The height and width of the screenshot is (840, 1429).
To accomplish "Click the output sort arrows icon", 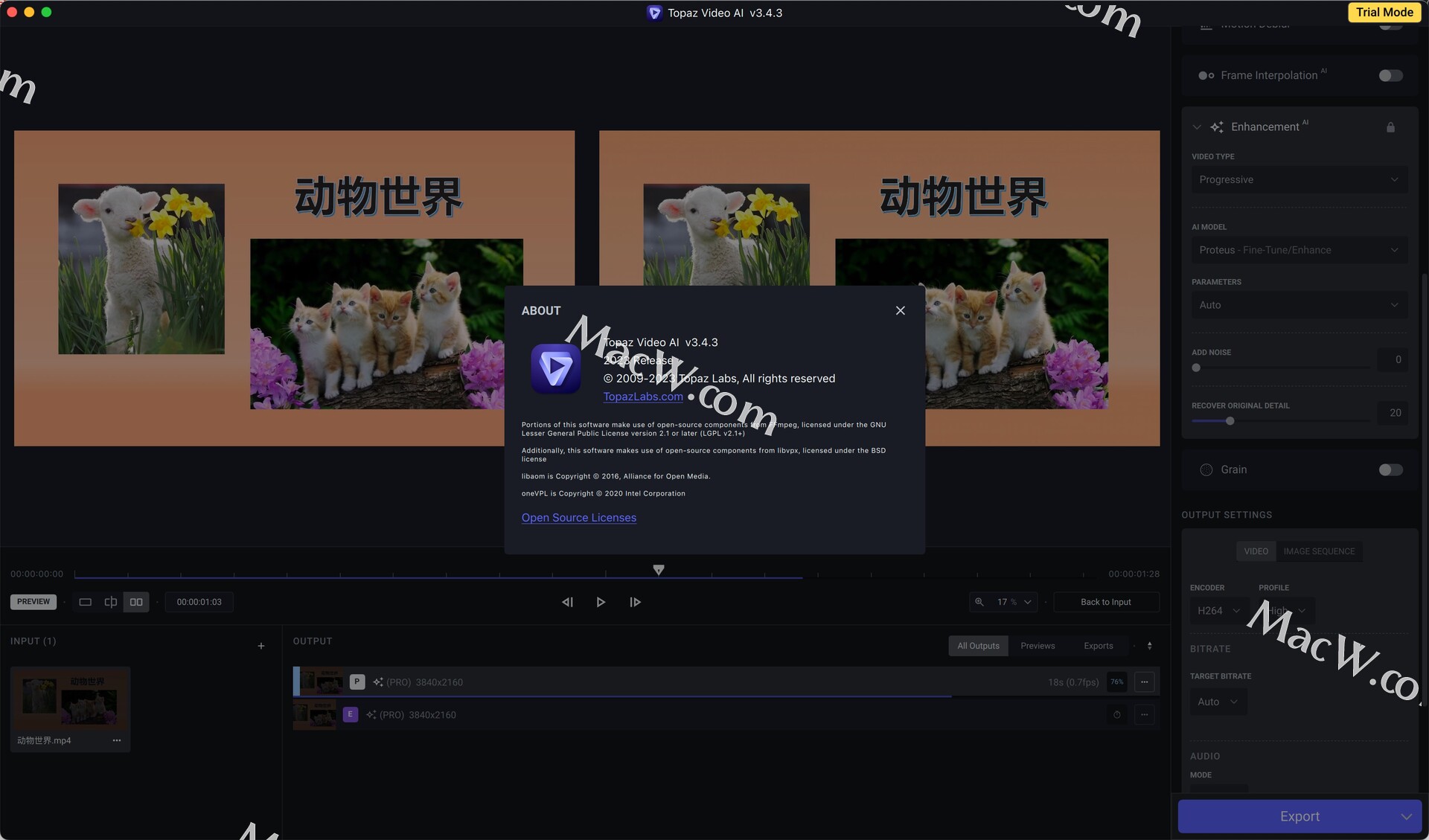I will point(1150,646).
